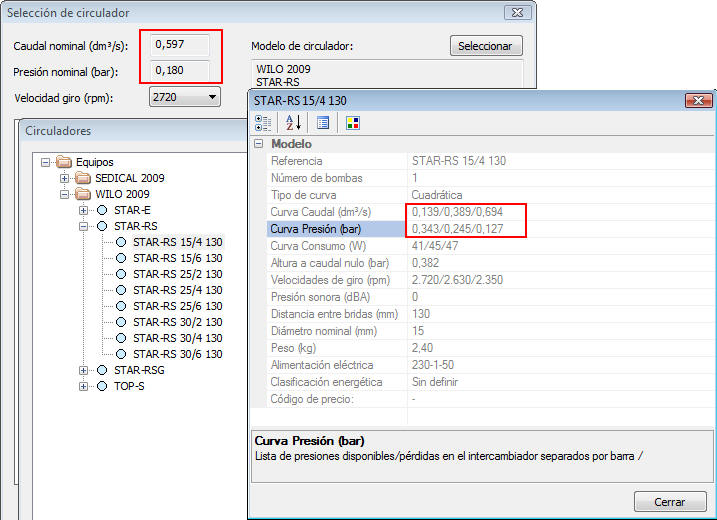The width and height of the screenshot is (717, 520).
Task: Click the Caudal nominal value field
Action: [180, 44]
